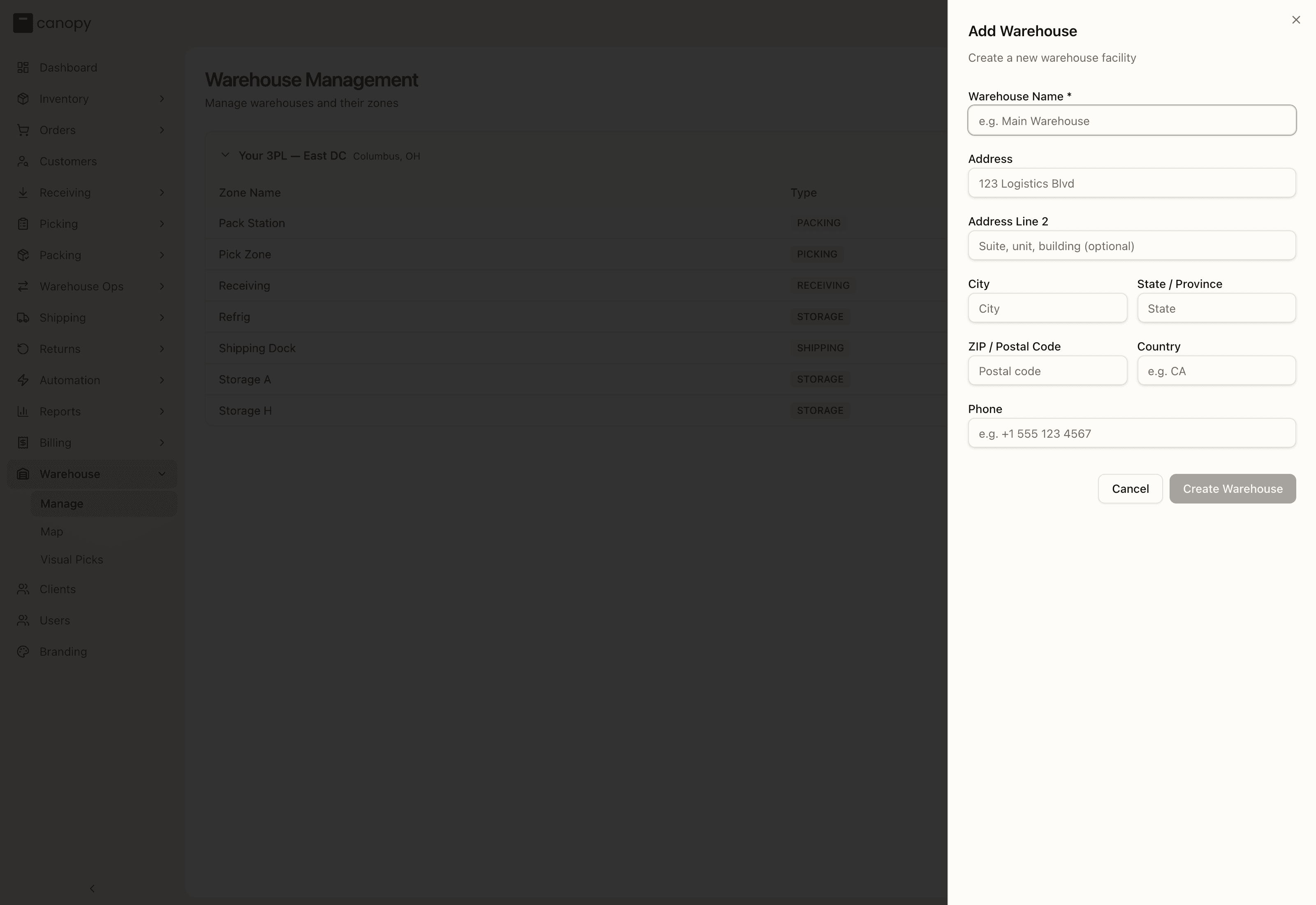Click the Country input field

(1216, 370)
